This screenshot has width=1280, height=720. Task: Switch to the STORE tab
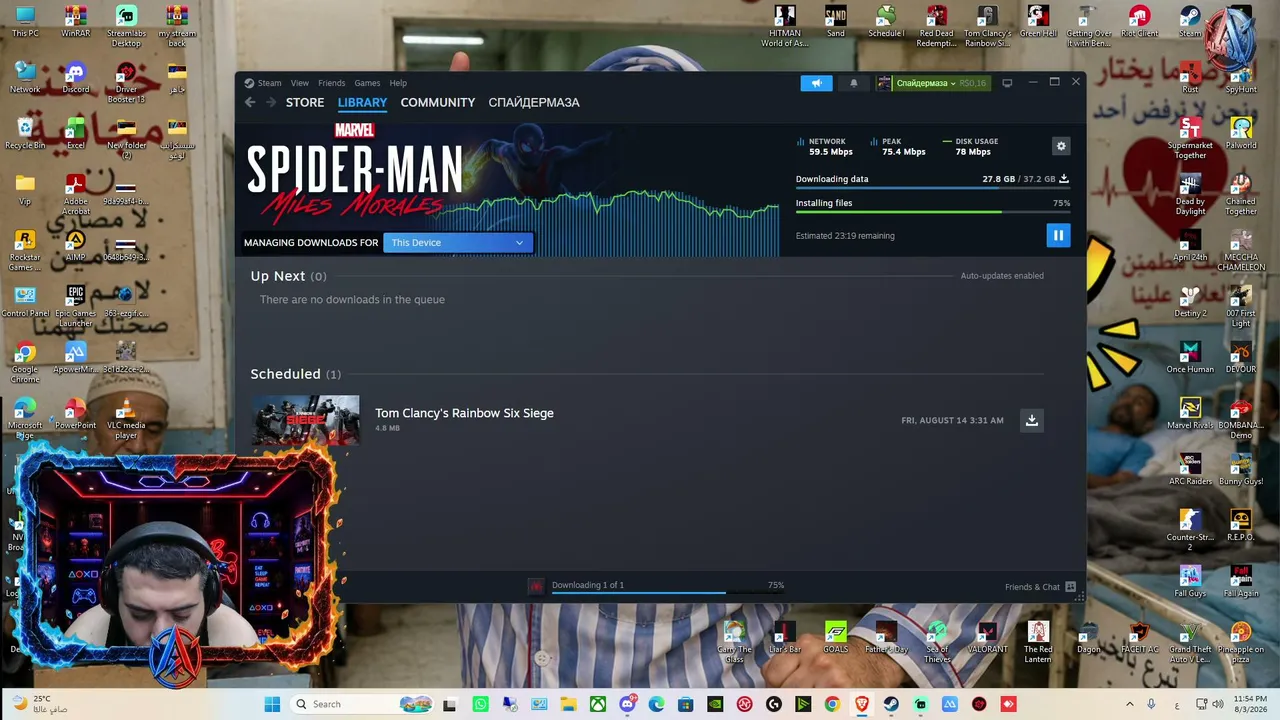(305, 102)
